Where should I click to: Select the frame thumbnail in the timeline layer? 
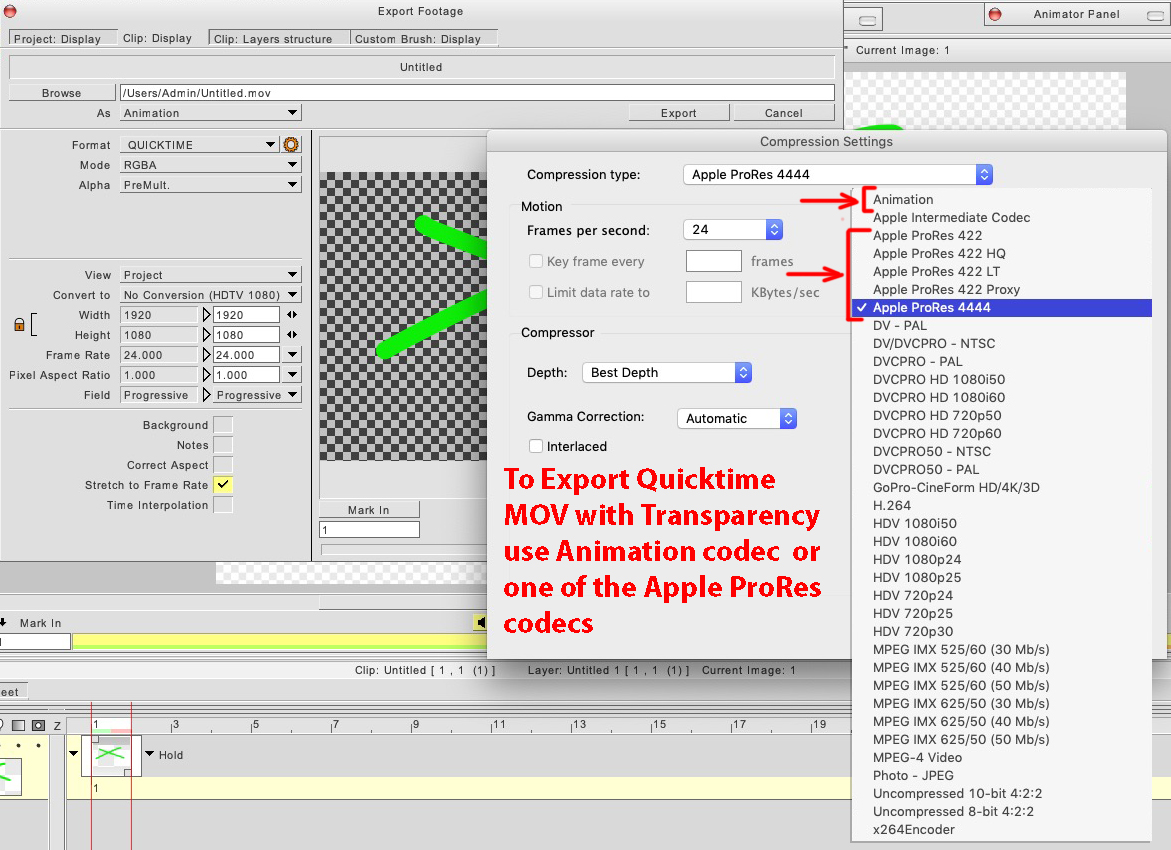click(111, 755)
